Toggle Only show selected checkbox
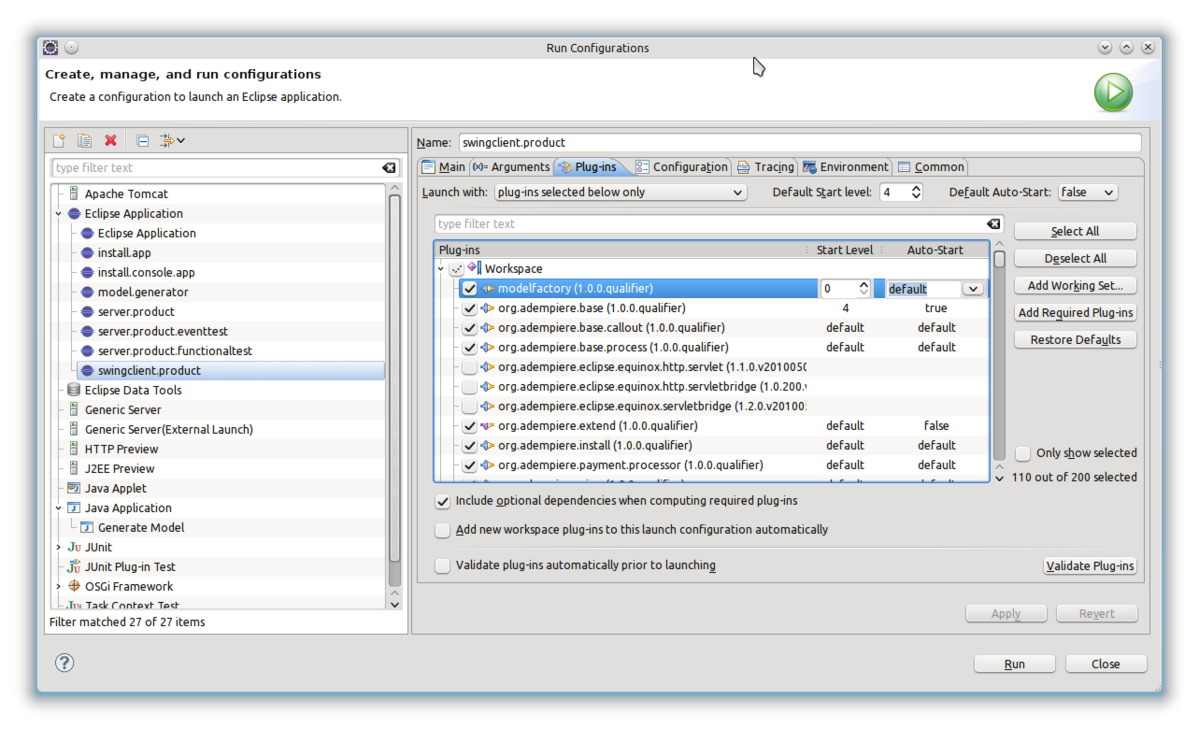The image size is (1199, 729). tap(1023, 453)
